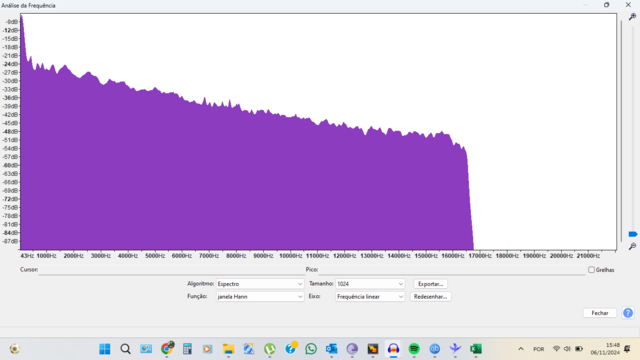Click the blue vertical zoom slider handle
Viewport: 640px width, 360px height.
pos(633,234)
